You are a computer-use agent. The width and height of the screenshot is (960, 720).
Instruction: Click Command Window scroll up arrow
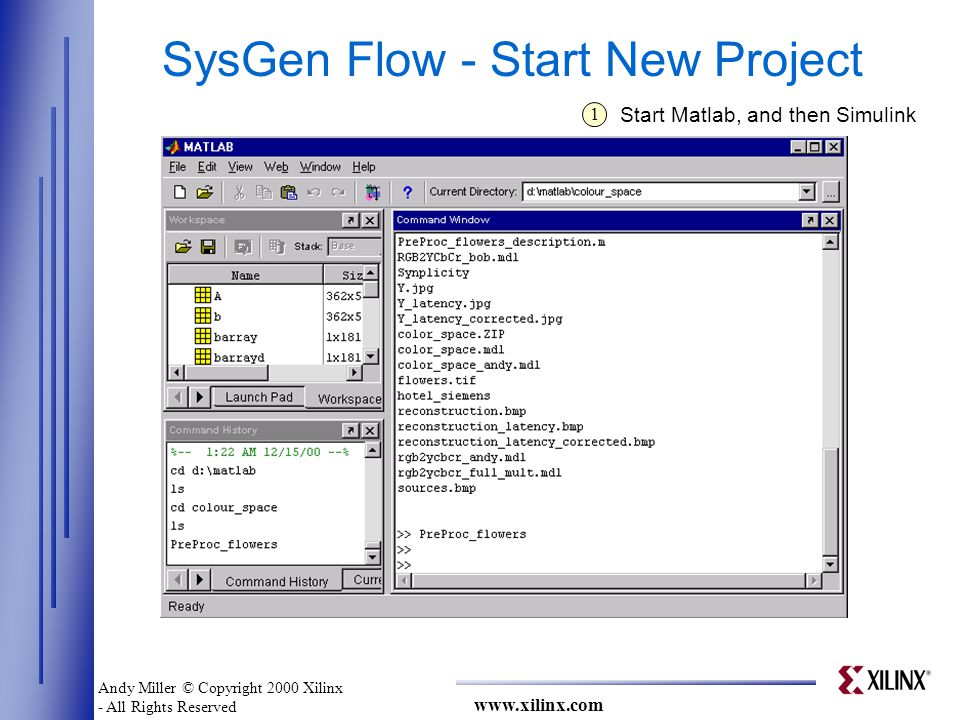point(830,242)
